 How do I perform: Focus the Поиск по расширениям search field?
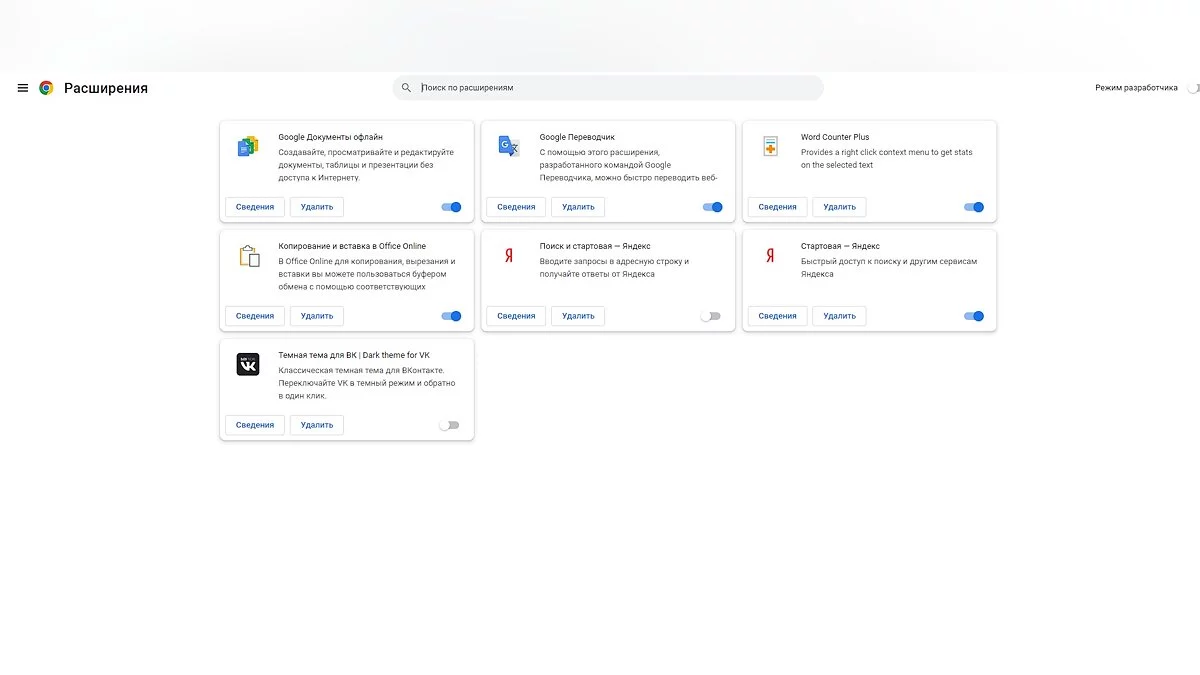tap(608, 88)
